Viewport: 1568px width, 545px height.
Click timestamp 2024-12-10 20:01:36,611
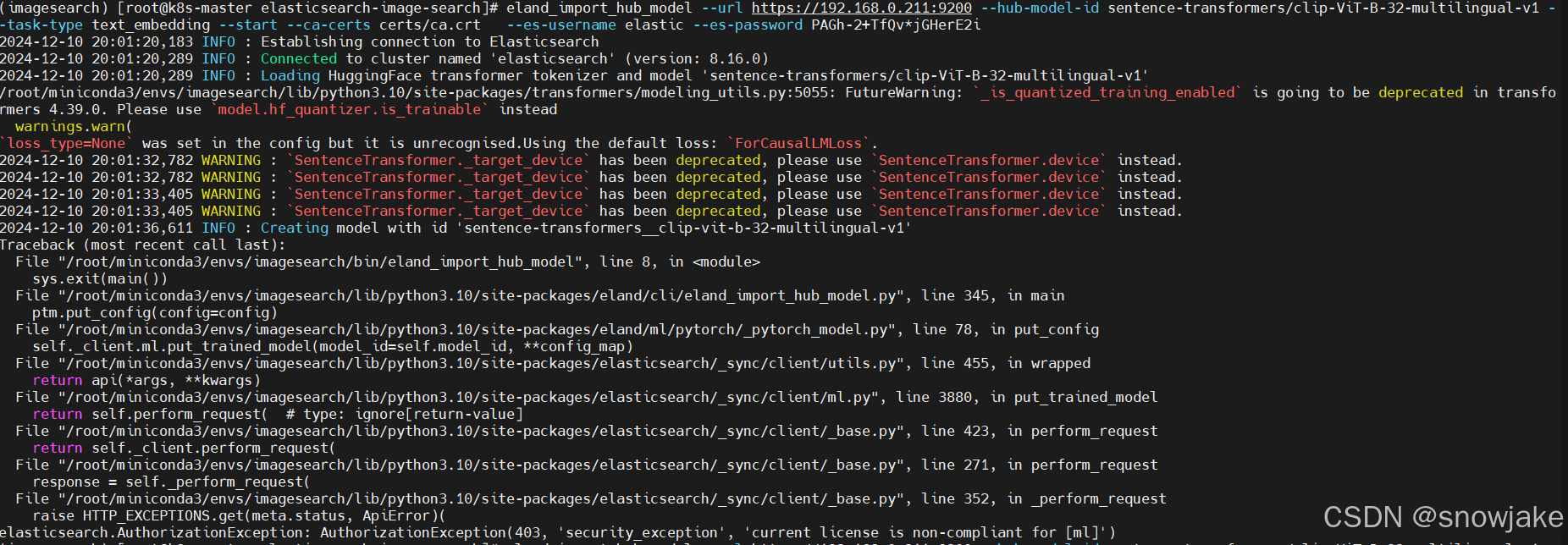(97, 228)
